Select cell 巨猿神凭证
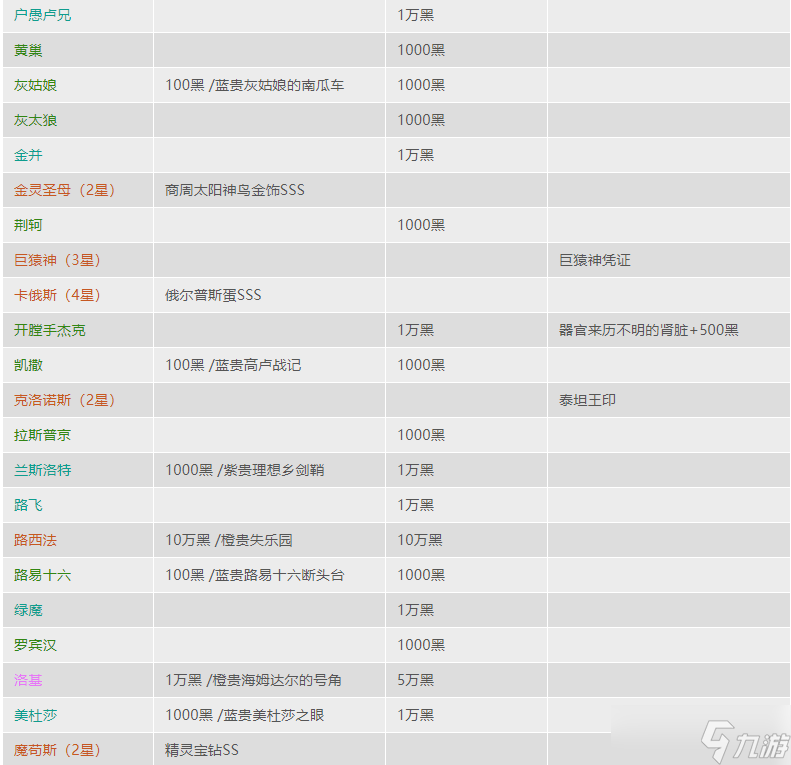Screen dimensions: 791x765 click(x=595, y=260)
